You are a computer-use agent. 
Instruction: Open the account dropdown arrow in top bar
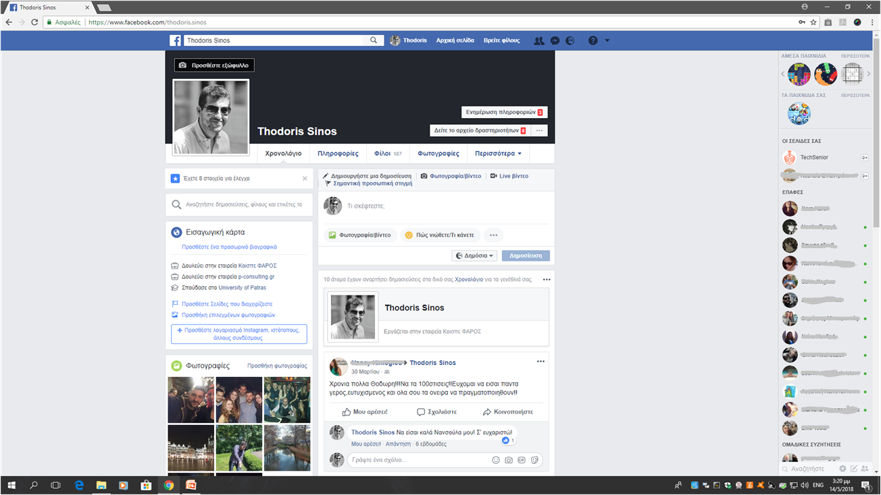(x=607, y=41)
